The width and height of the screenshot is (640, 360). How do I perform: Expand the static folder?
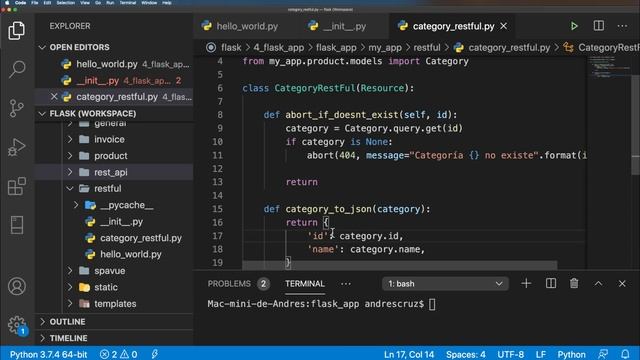70,287
